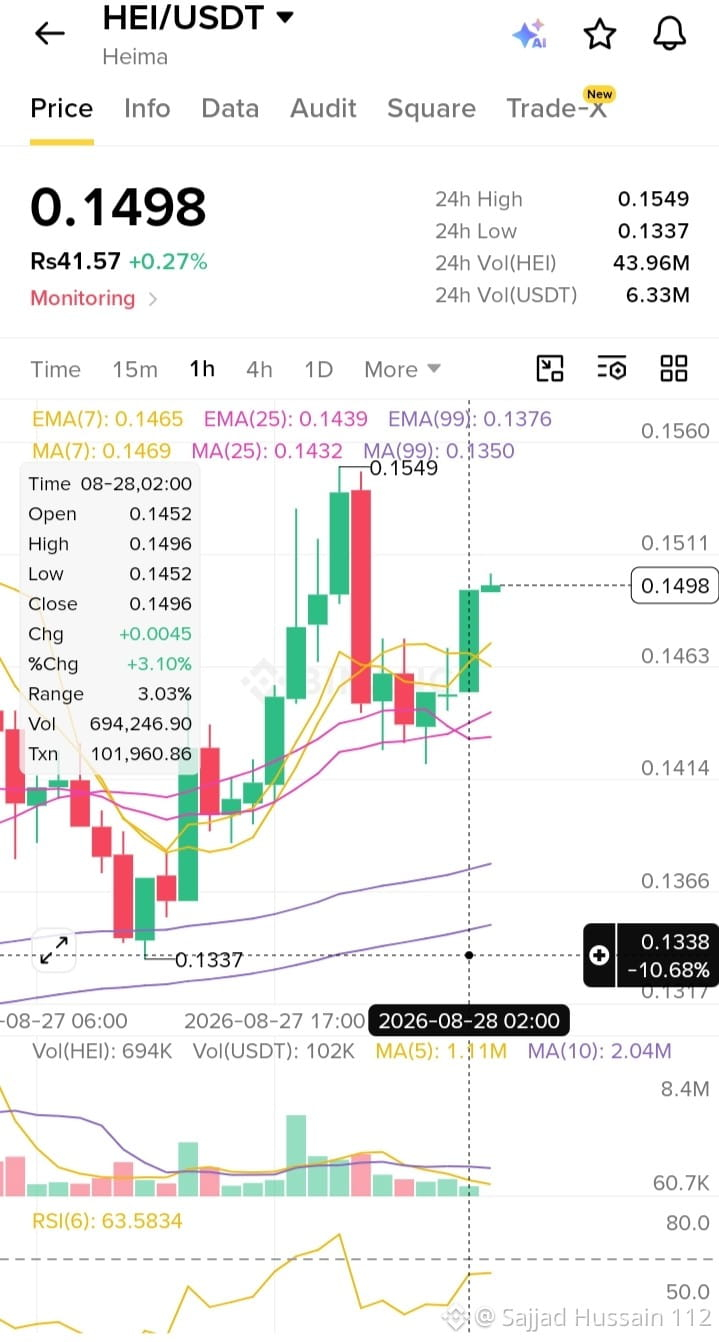Viewport: 719px width, 1342px height.
Task: Expand the More timeframes dropdown
Action: 402,369
